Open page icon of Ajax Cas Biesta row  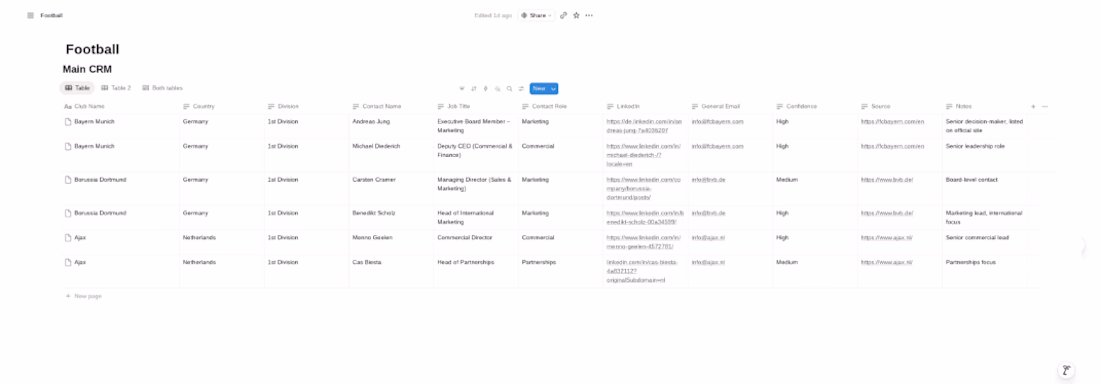point(68,262)
